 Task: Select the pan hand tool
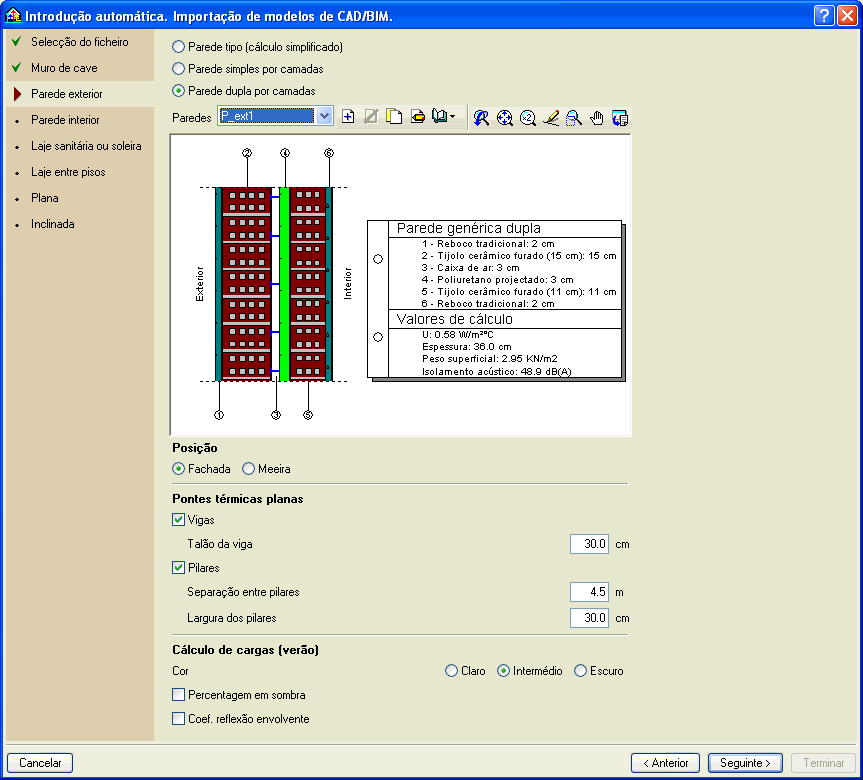pyautogui.click(x=597, y=118)
